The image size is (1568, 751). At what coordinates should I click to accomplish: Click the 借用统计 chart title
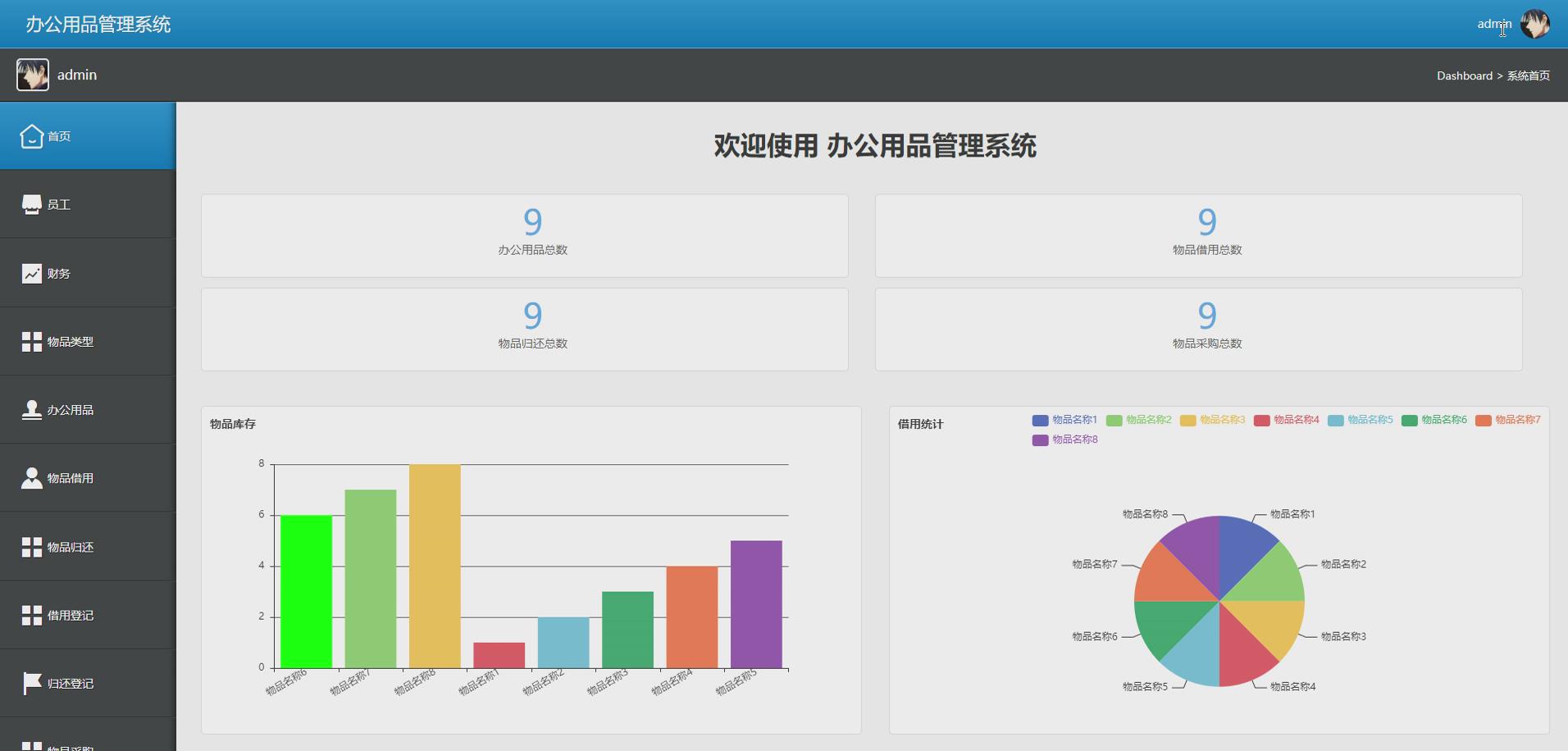pyautogui.click(x=921, y=424)
